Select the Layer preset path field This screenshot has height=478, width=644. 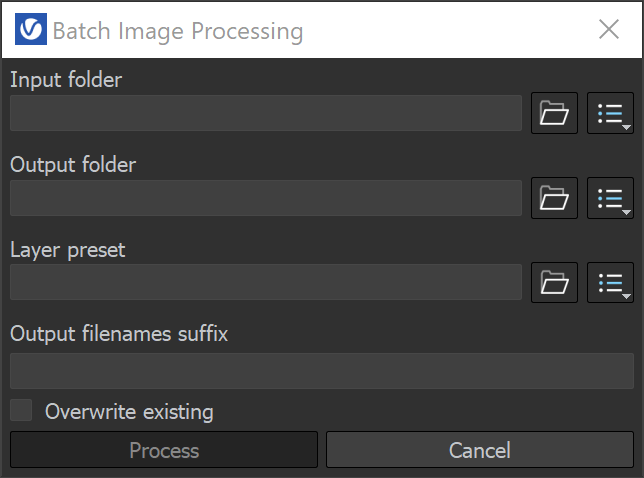coord(266,282)
